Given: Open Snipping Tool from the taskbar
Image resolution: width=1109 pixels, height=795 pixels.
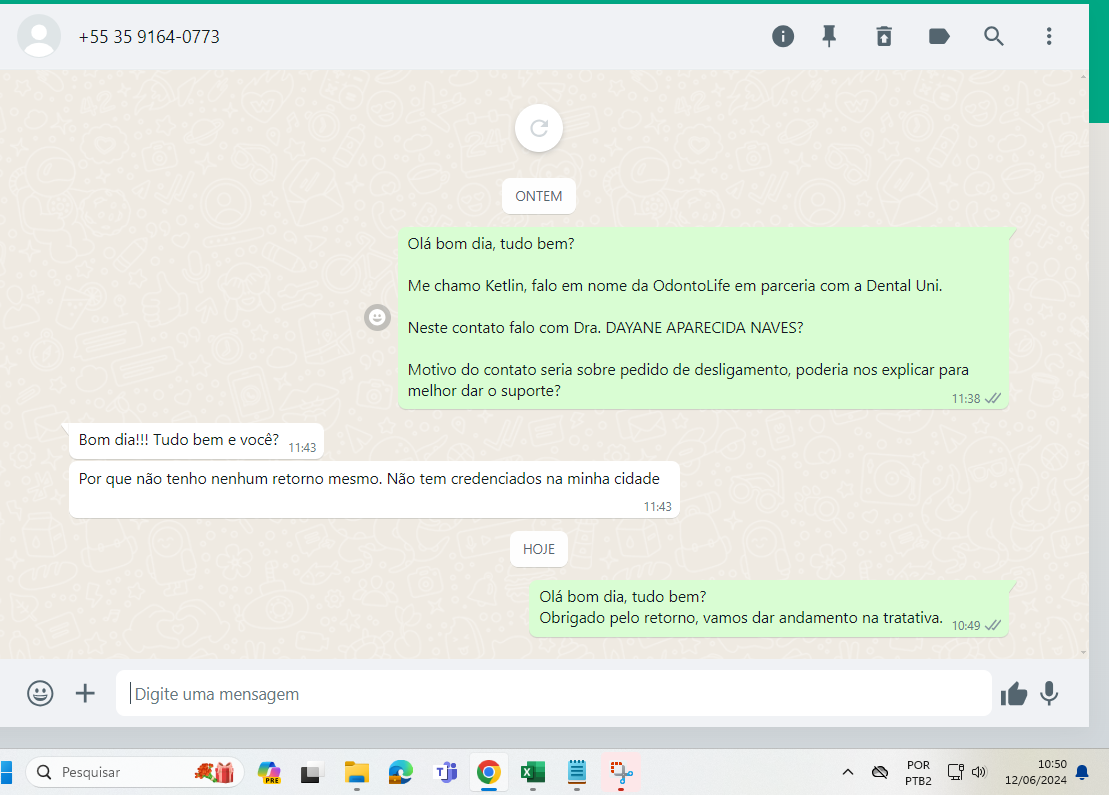Looking at the screenshot, I should (621, 772).
